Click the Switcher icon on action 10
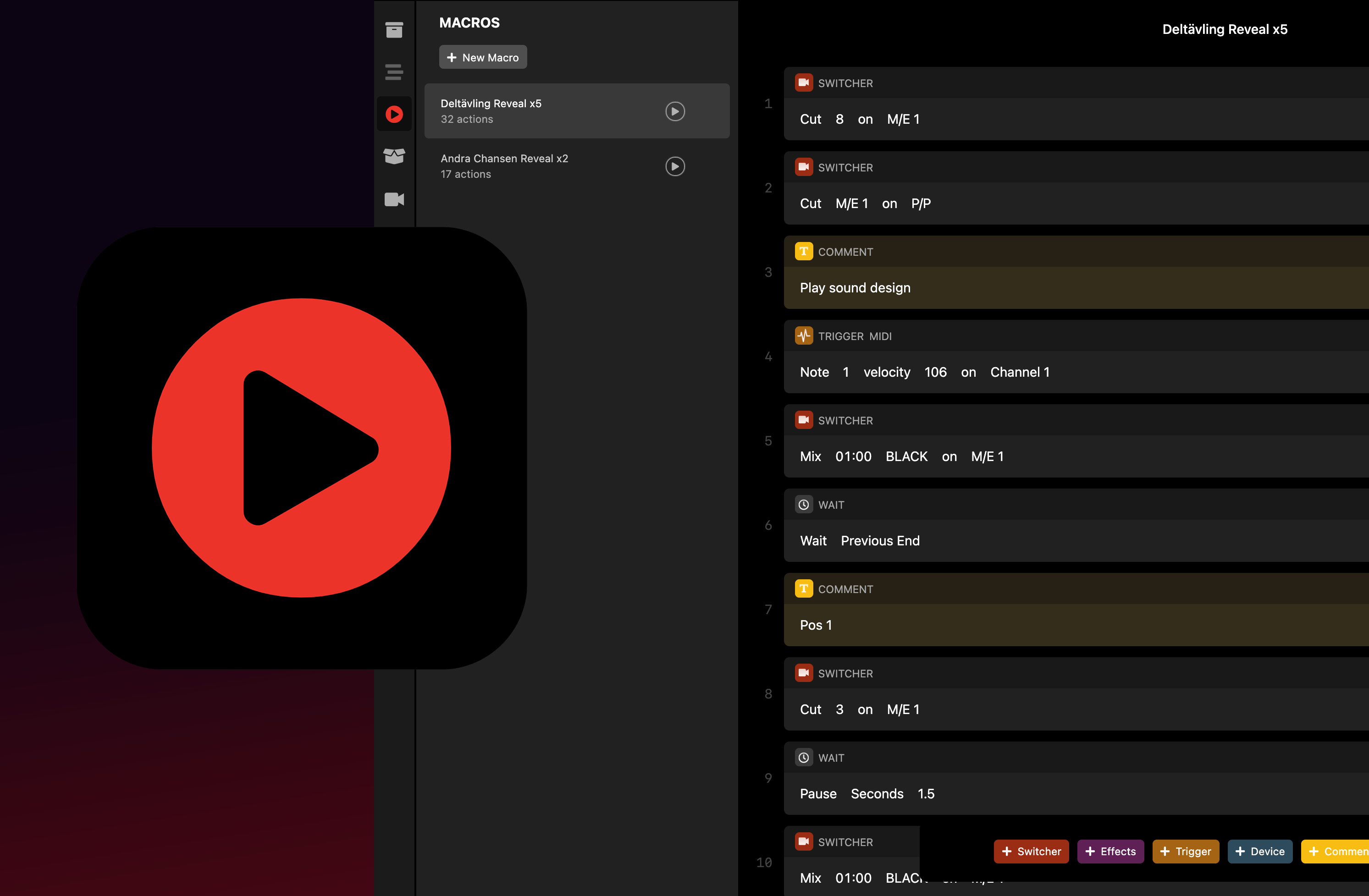This screenshot has height=896, width=1369. 804,842
